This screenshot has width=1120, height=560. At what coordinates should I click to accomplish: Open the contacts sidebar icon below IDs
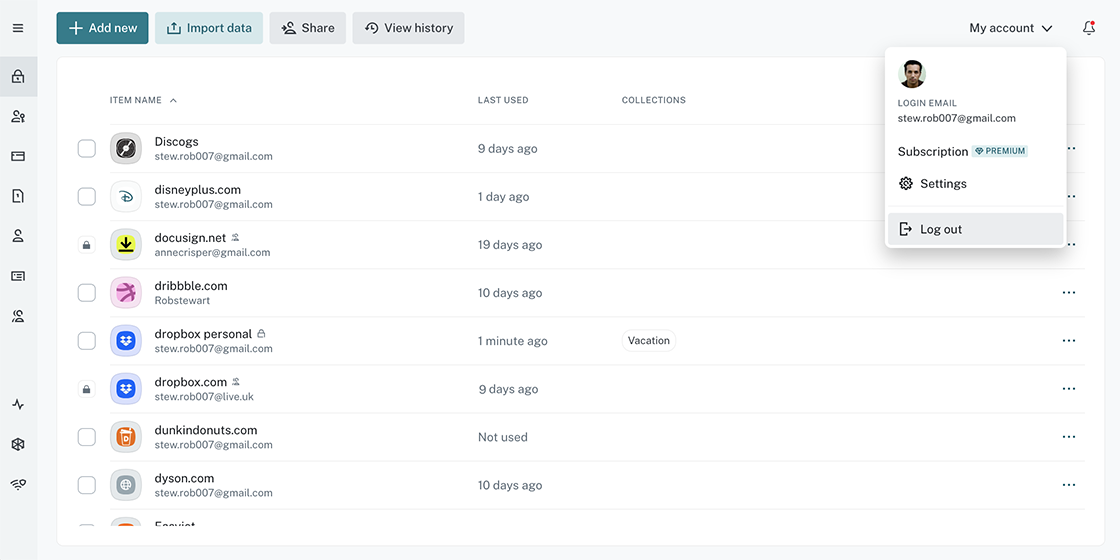(x=18, y=316)
